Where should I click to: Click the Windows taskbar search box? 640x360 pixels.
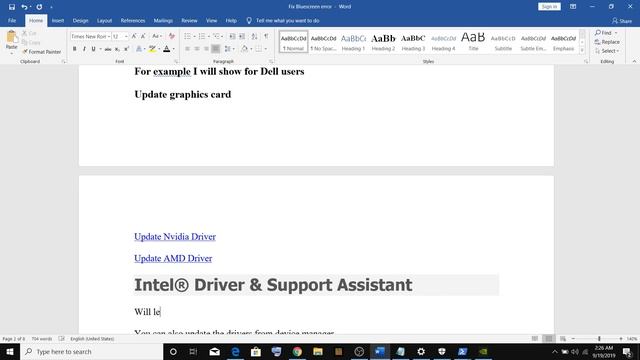92,351
